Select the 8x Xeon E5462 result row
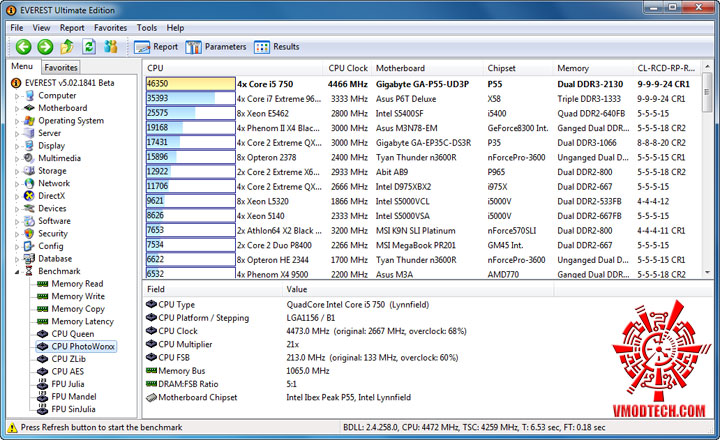This screenshot has width=720, height=440. pos(422,113)
